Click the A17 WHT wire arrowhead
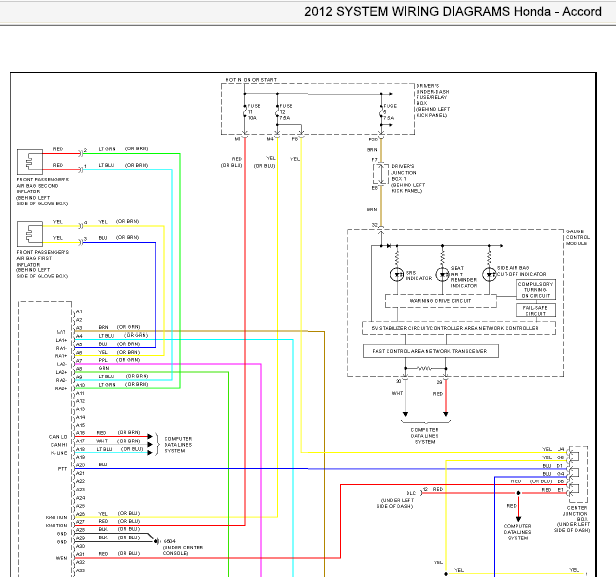The height and width of the screenshot is (577, 616). pos(150,445)
